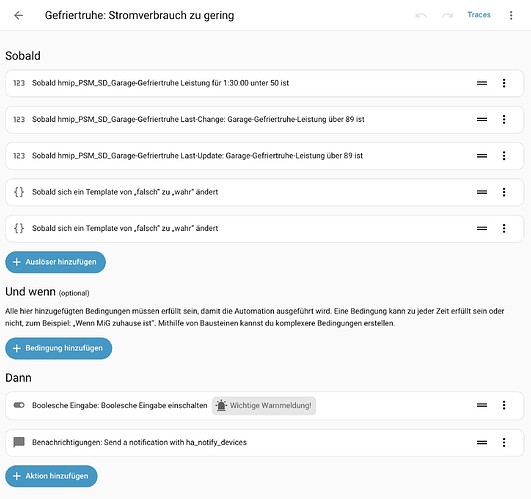
Task: Click toggle icon of Boolesche Eingabe action
Action: click(19, 405)
